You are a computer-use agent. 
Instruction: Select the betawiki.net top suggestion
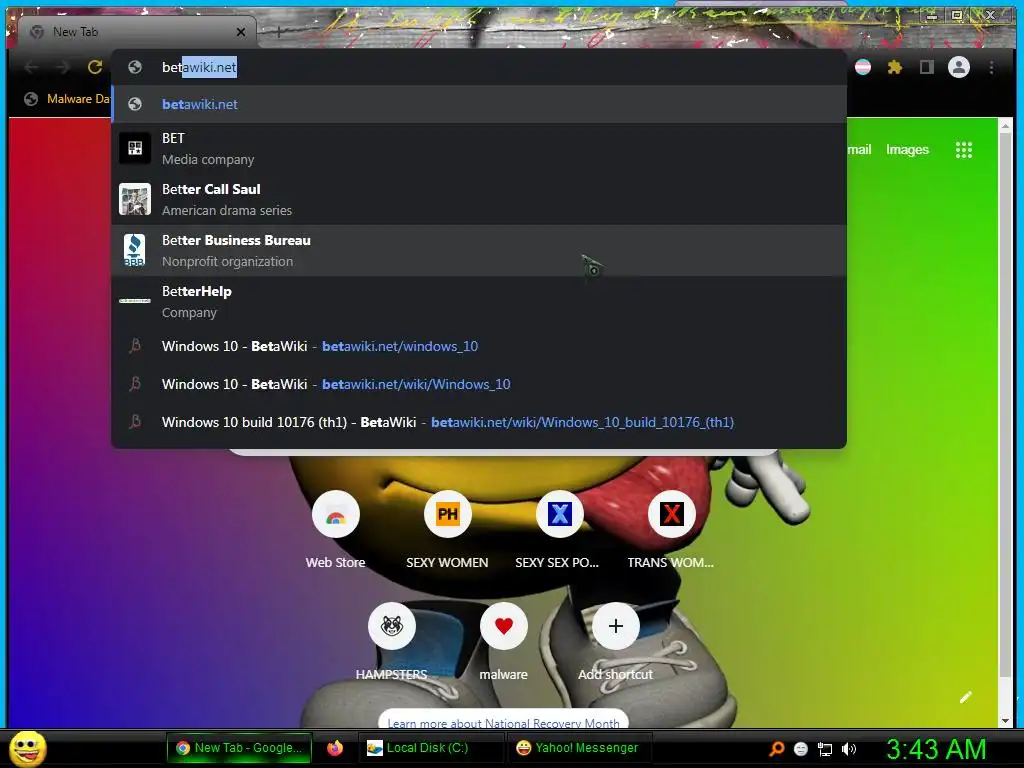(479, 104)
